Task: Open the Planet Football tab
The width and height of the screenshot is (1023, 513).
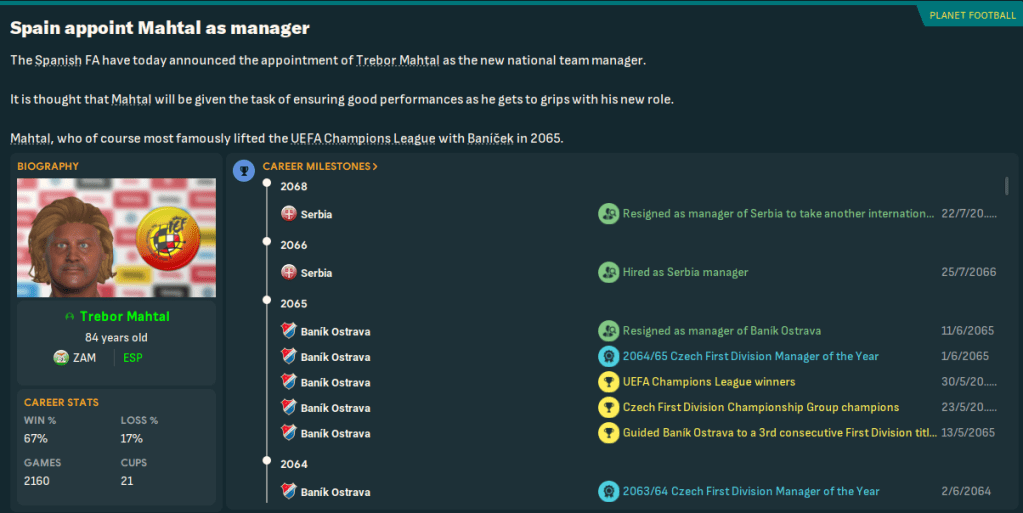Action: [x=966, y=15]
